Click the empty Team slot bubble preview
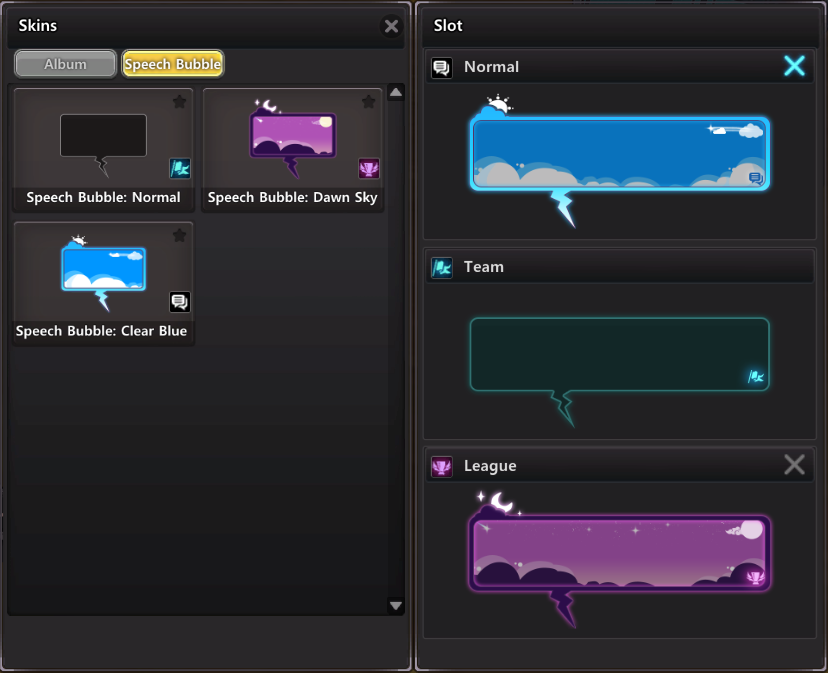828x673 pixels. point(619,355)
